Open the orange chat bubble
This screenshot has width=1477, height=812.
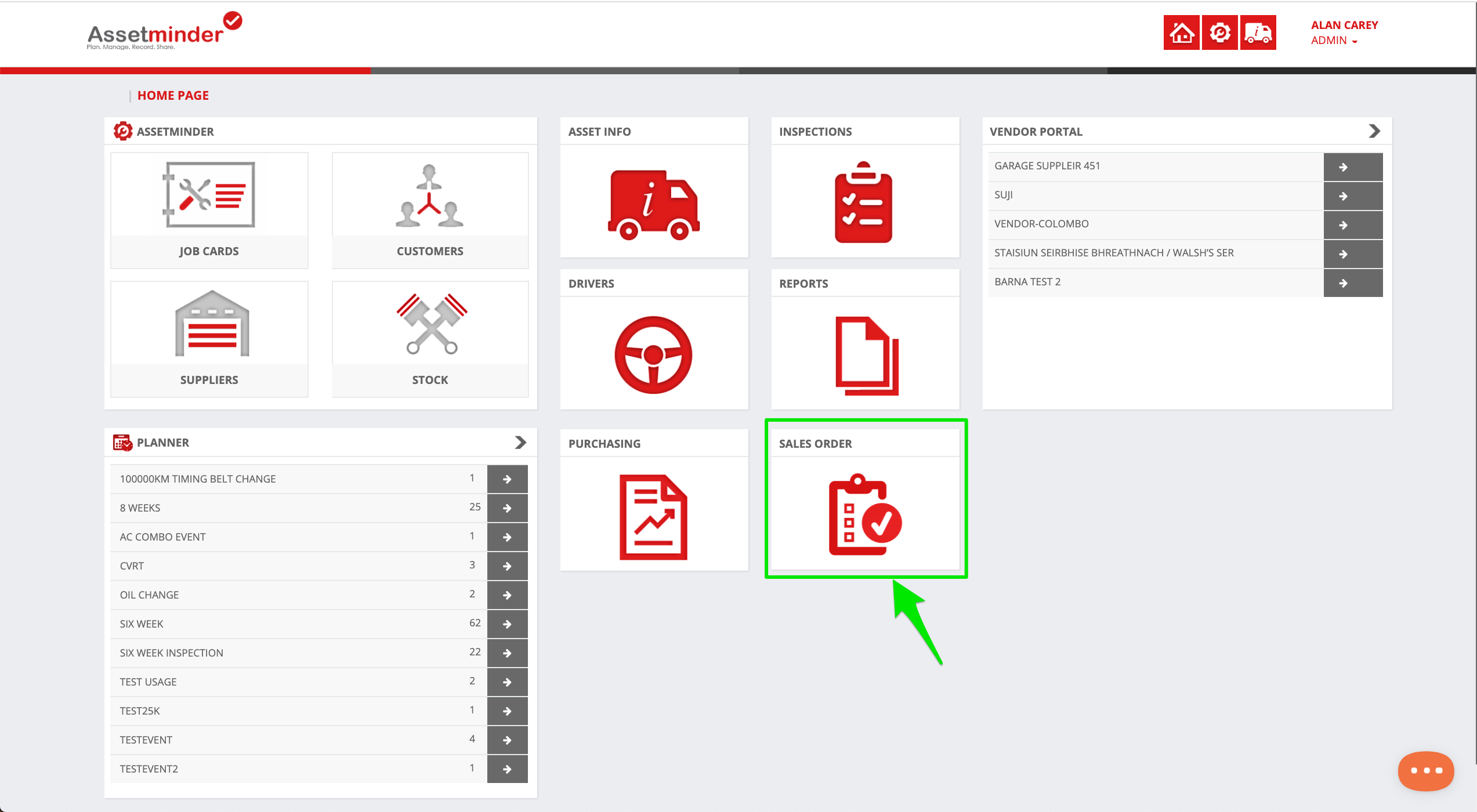[x=1425, y=770]
